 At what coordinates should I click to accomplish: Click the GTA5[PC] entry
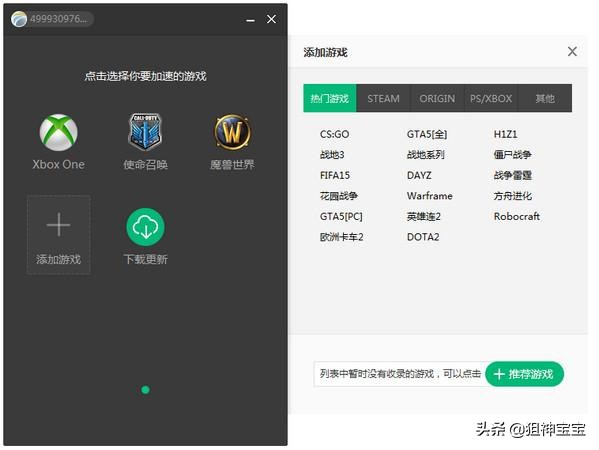coord(341,217)
